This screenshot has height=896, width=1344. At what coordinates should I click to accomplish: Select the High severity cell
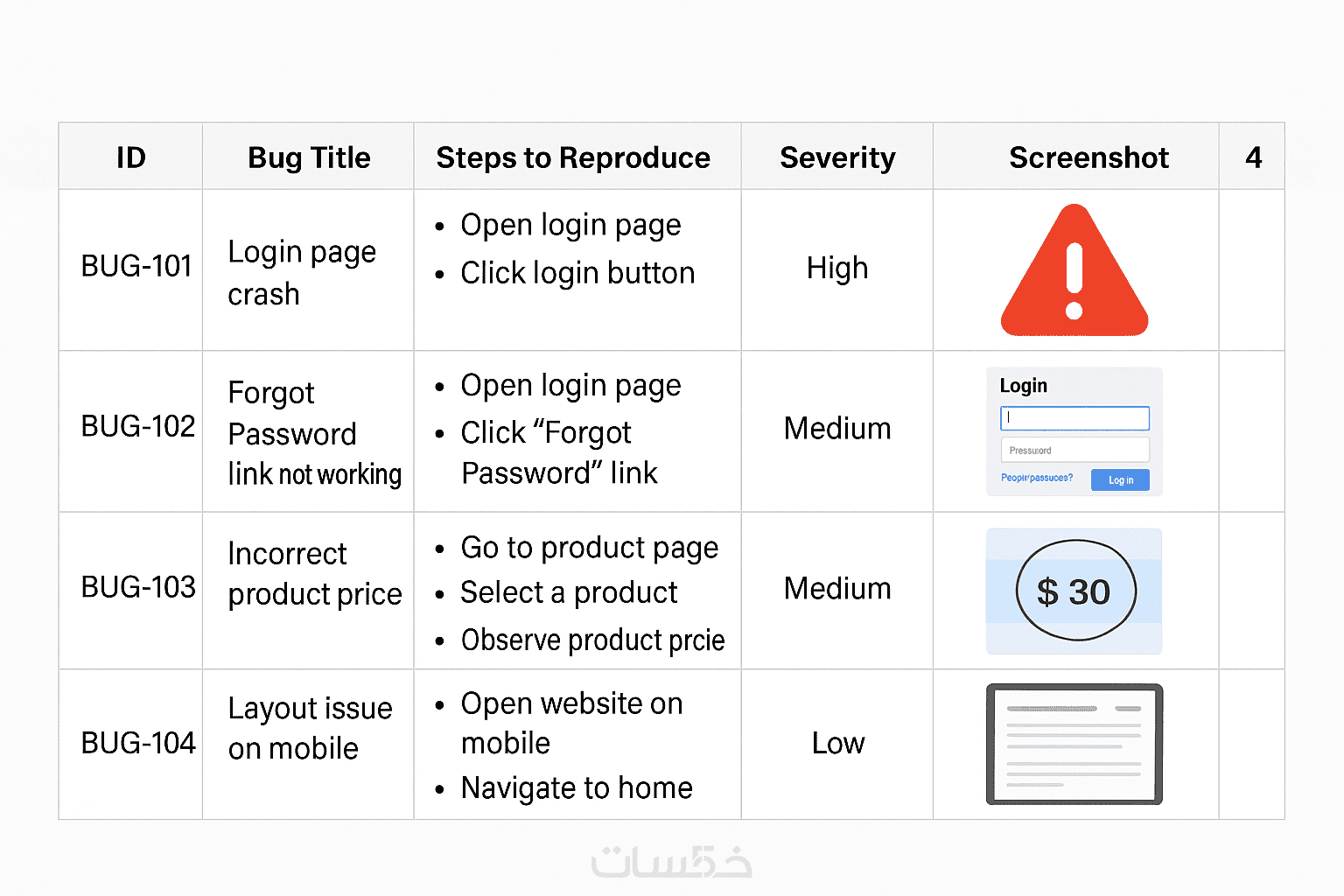pyautogui.click(x=837, y=268)
